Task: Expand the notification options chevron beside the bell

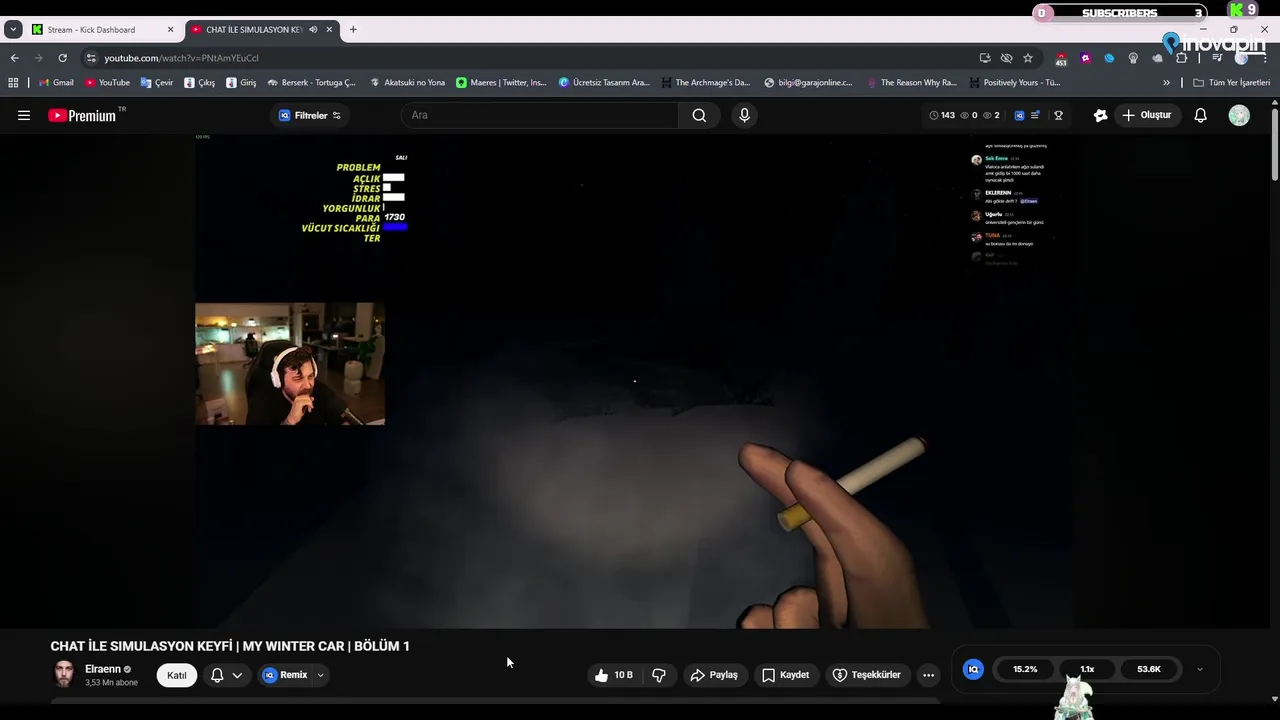Action: tap(237, 675)
